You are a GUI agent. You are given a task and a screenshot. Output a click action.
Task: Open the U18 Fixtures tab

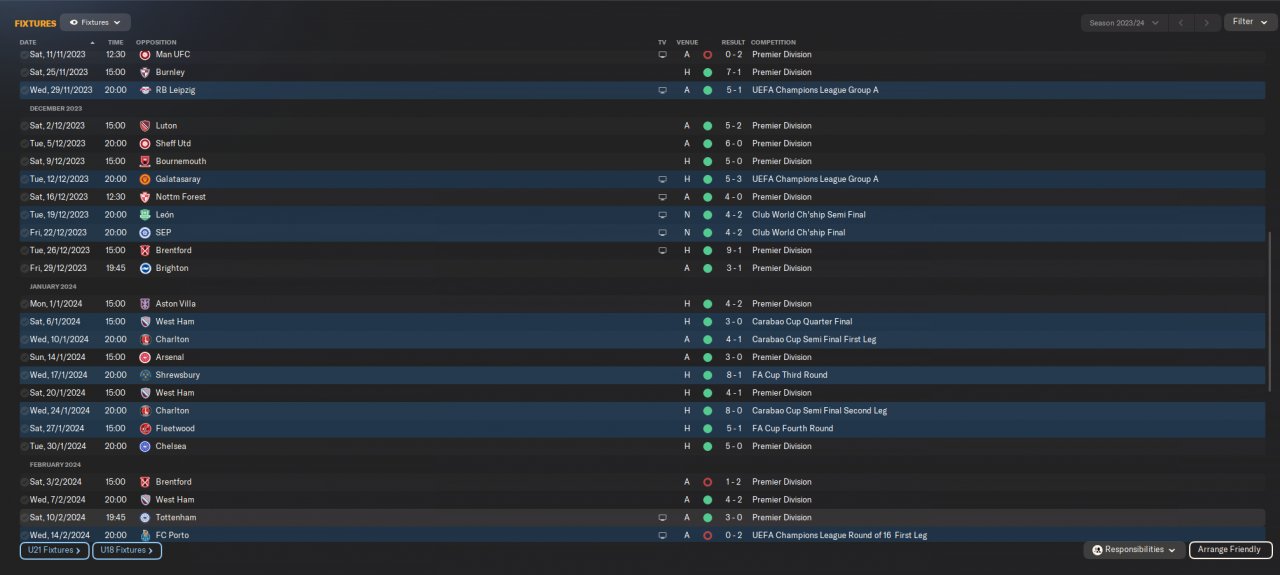coord(127,550)
